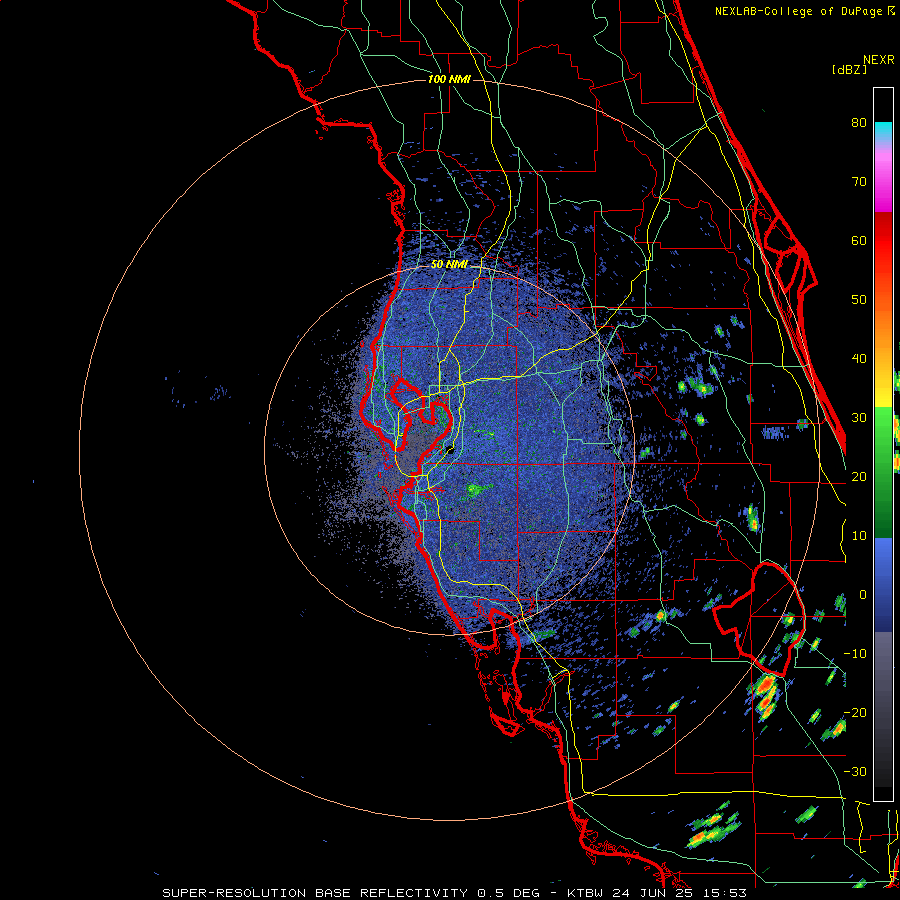
Task: Select the 60 value on the dBZ scale
Action: pyautogui.click(x=859, y=240)
